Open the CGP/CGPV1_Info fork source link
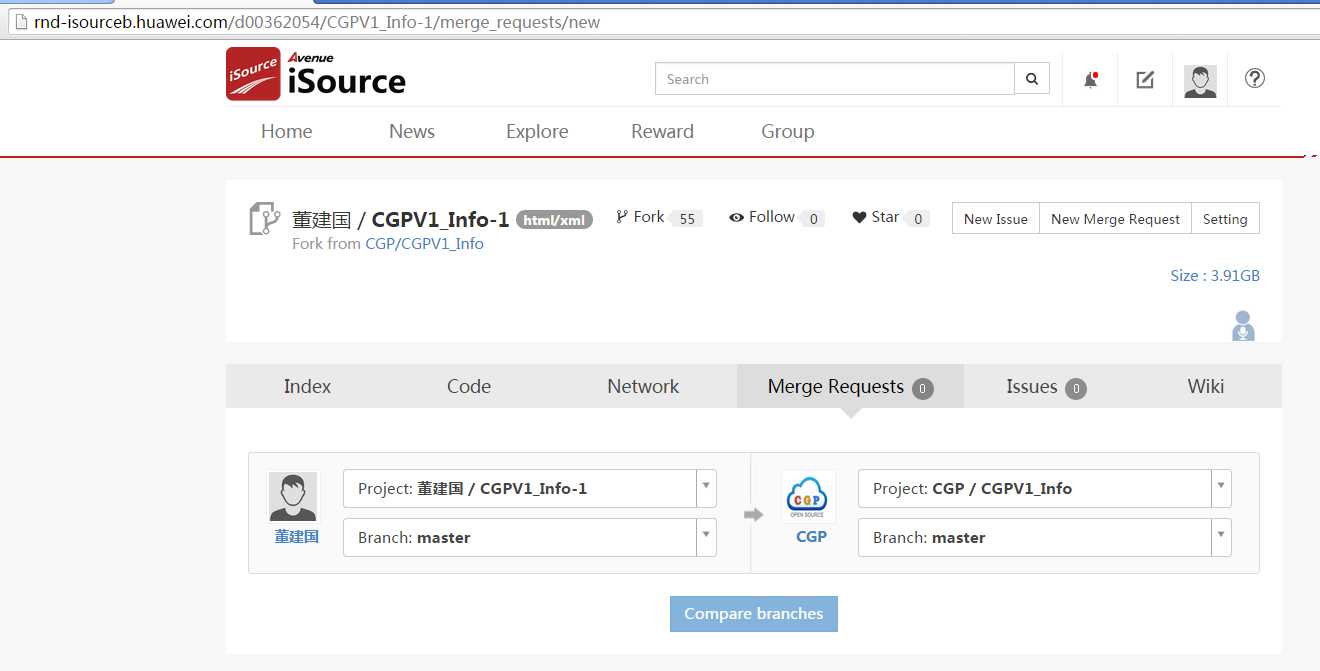Screen dimensions: 1320x671 point(424,244)
